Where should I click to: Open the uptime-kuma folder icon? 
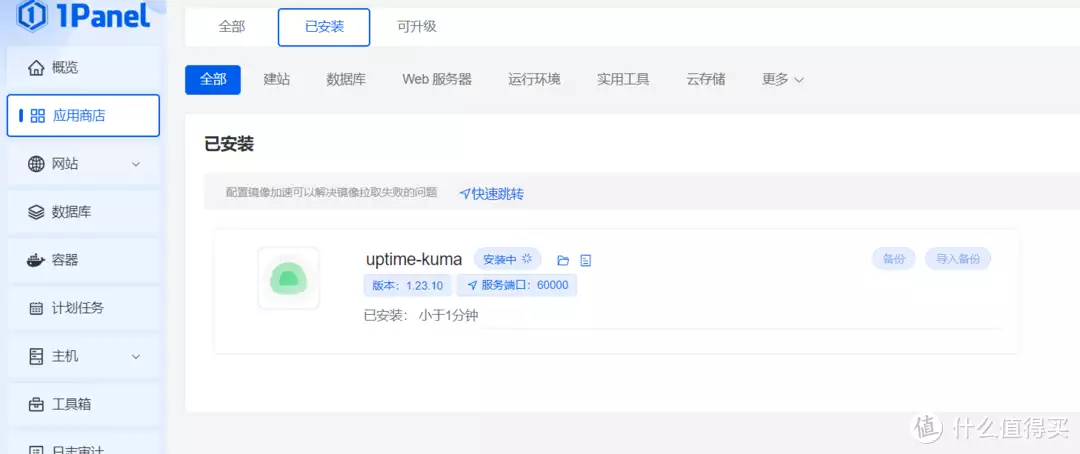tap(563, 260)
